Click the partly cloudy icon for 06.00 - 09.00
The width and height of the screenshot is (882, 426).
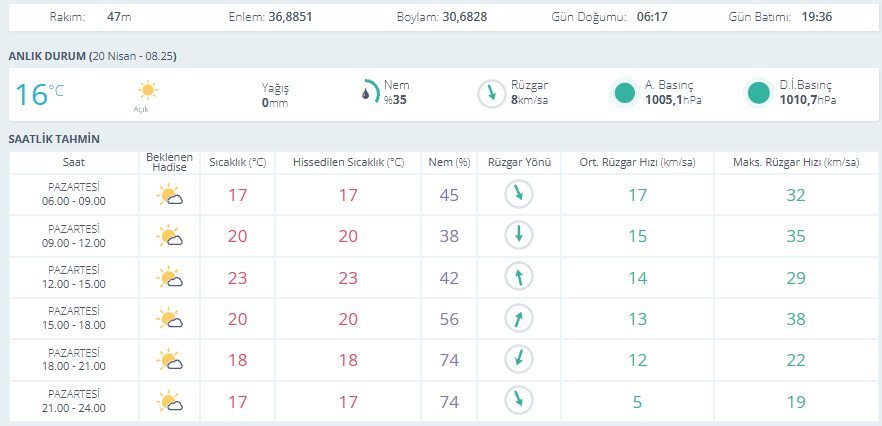click(x=169, y=195)
